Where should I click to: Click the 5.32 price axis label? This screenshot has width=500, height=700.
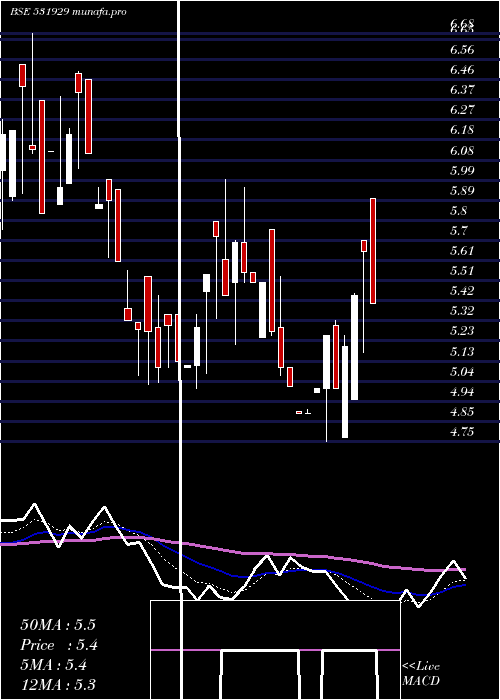[462, 311]
